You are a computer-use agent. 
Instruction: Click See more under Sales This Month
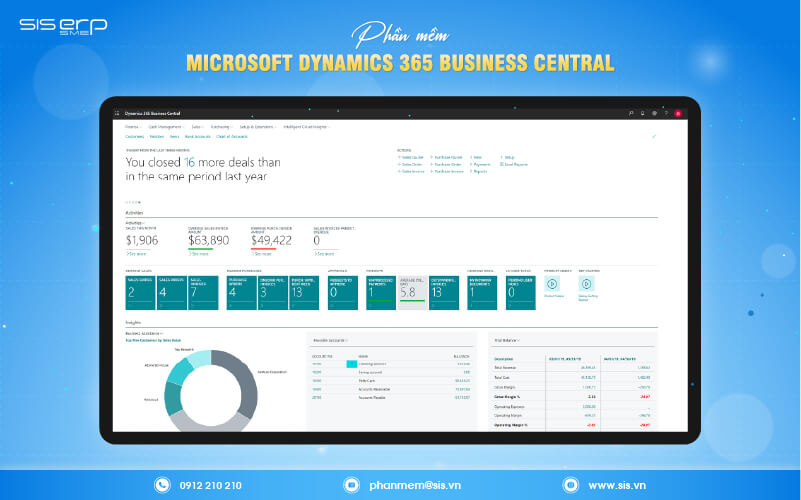click(x=134, y=255)
